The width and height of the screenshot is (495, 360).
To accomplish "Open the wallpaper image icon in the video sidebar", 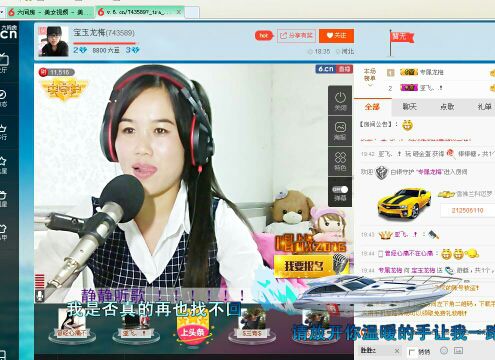I will click(340, 130).
